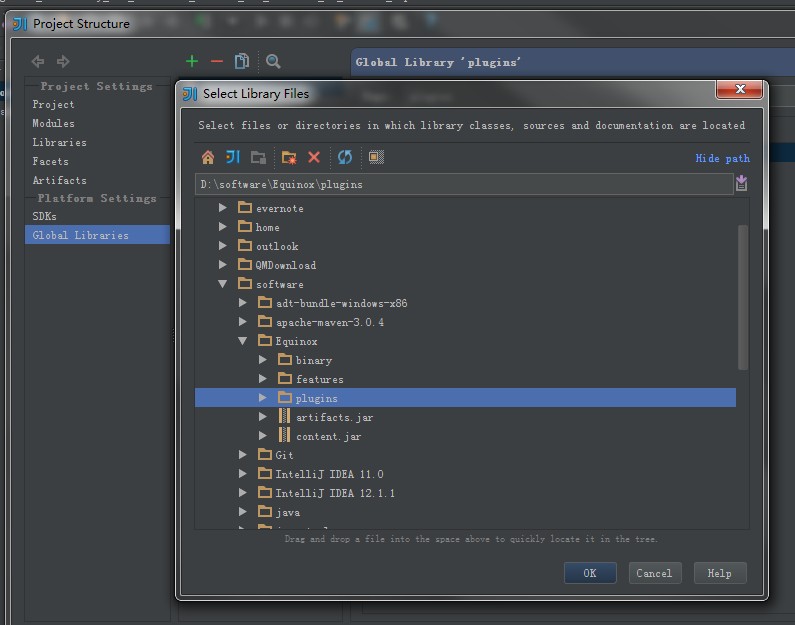Toggle show hidden files icon
This screenshot has width=795, height=625.
click(x=376, y=157)
